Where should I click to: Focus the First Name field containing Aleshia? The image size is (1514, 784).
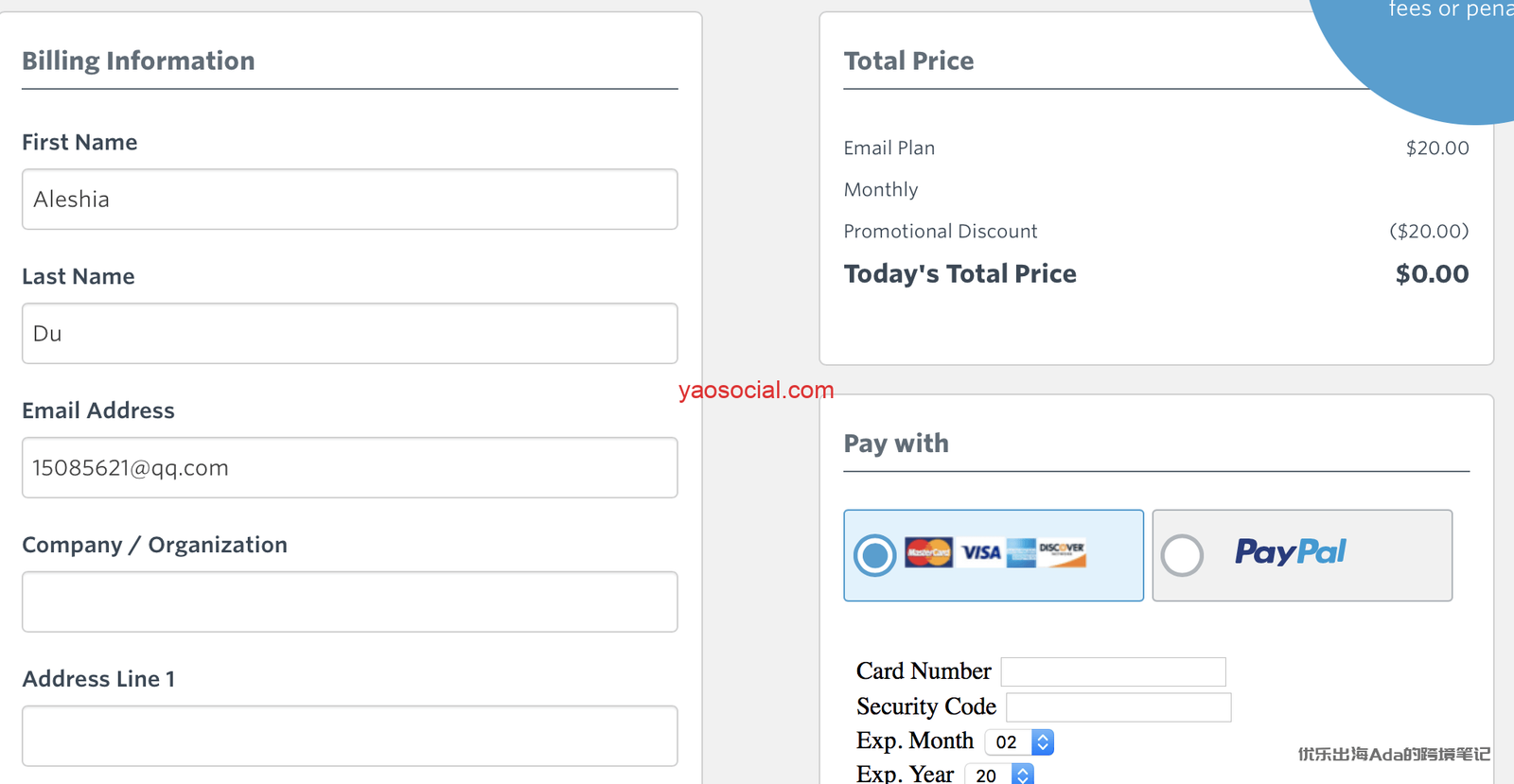pos(349,200)
